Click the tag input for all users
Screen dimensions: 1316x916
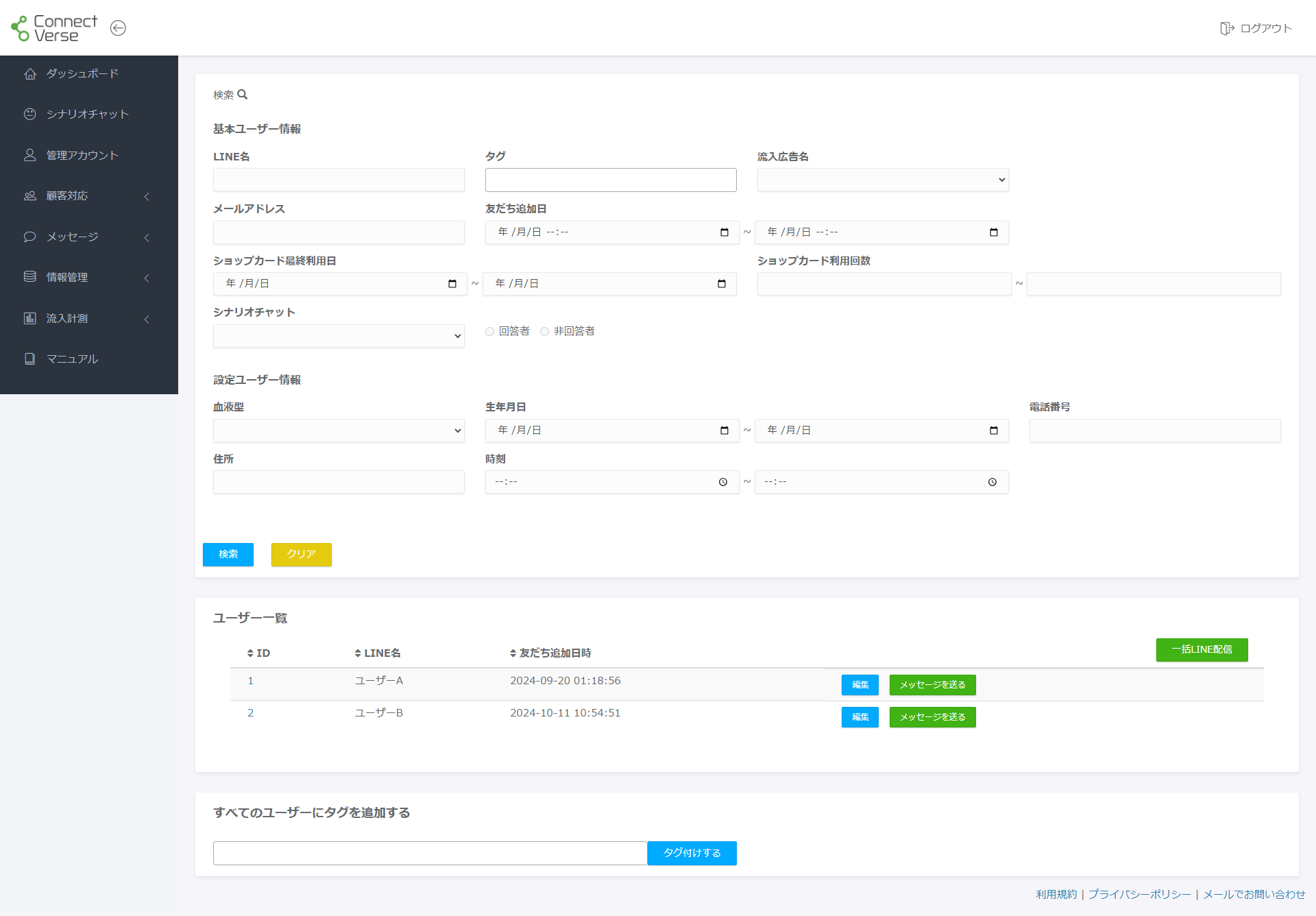(x=430, y=853)
